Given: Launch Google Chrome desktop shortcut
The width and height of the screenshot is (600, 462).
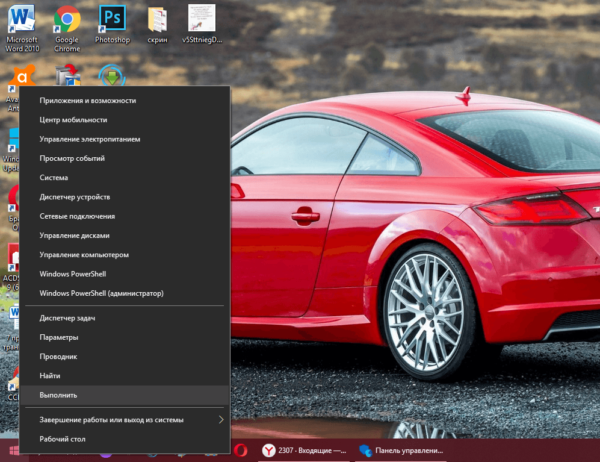Looking at the screenshot, I should point(67,28).
